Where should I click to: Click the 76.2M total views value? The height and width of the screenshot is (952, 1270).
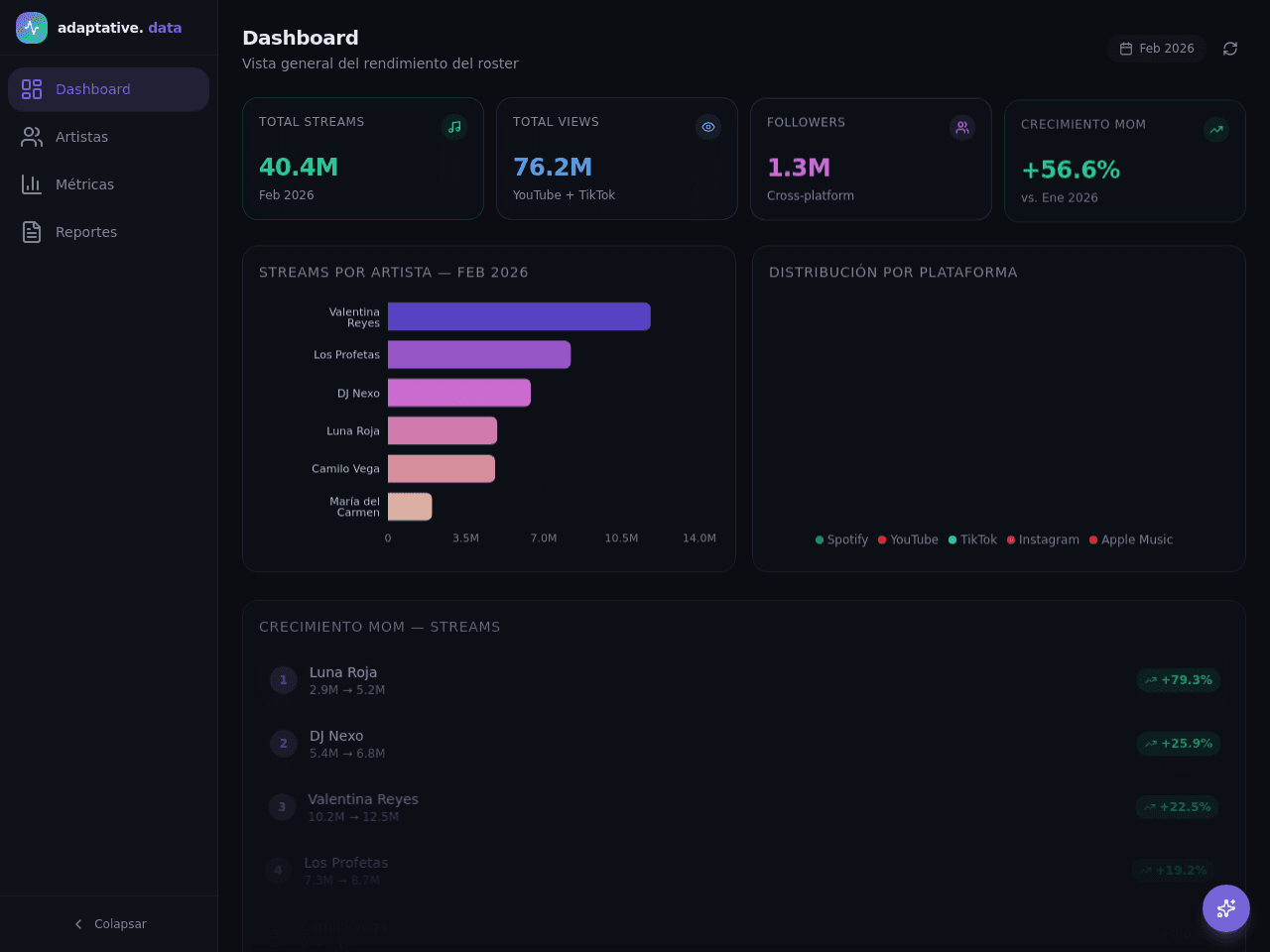[x=553, y=168]
